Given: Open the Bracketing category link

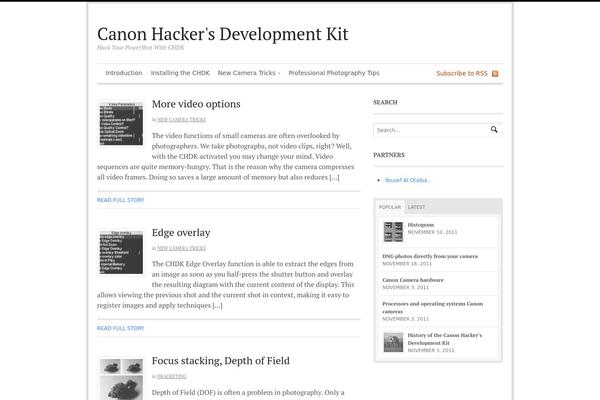Looking at the screenshot, I should (x=172, y=377).
